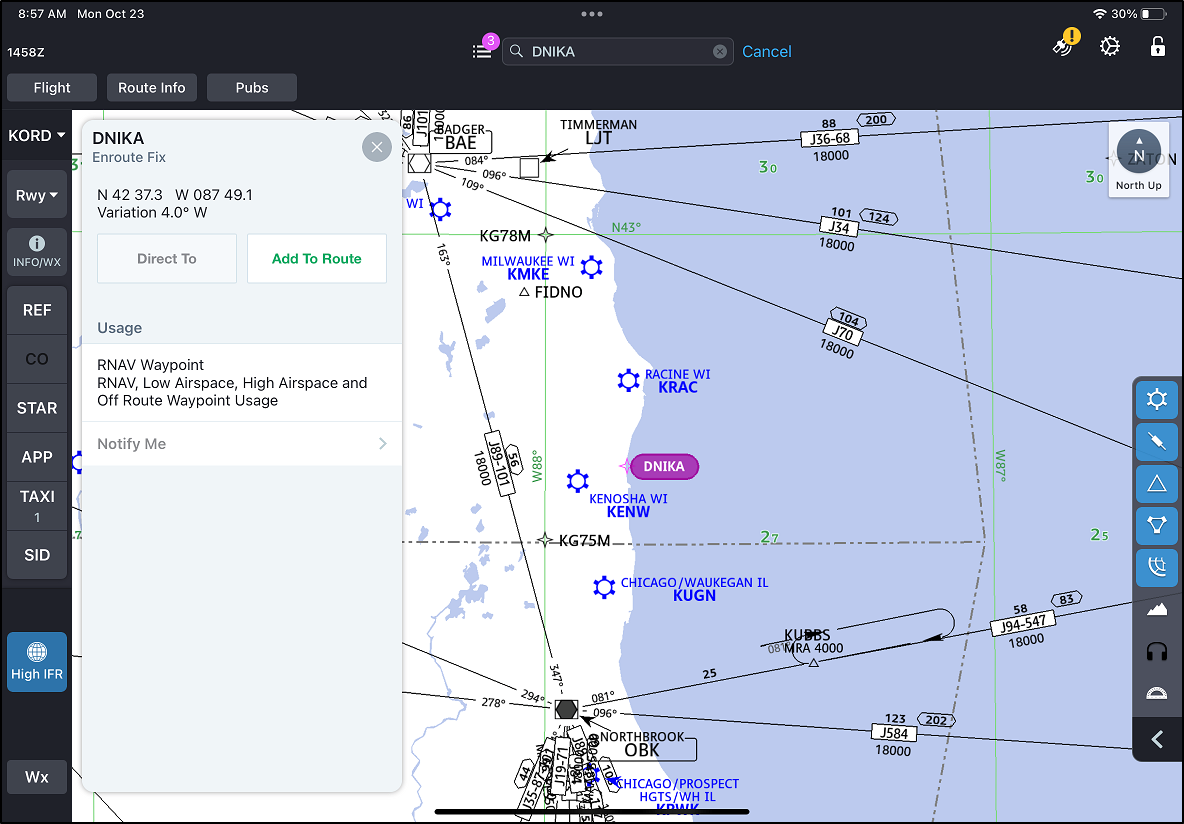The width and height of the screenshot is (1184, 824).
Task: Switch to the Route Info tab
Action: (151, 87)
